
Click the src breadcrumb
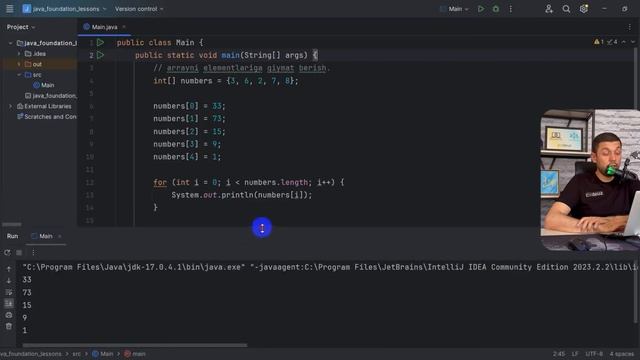[76, 354]
